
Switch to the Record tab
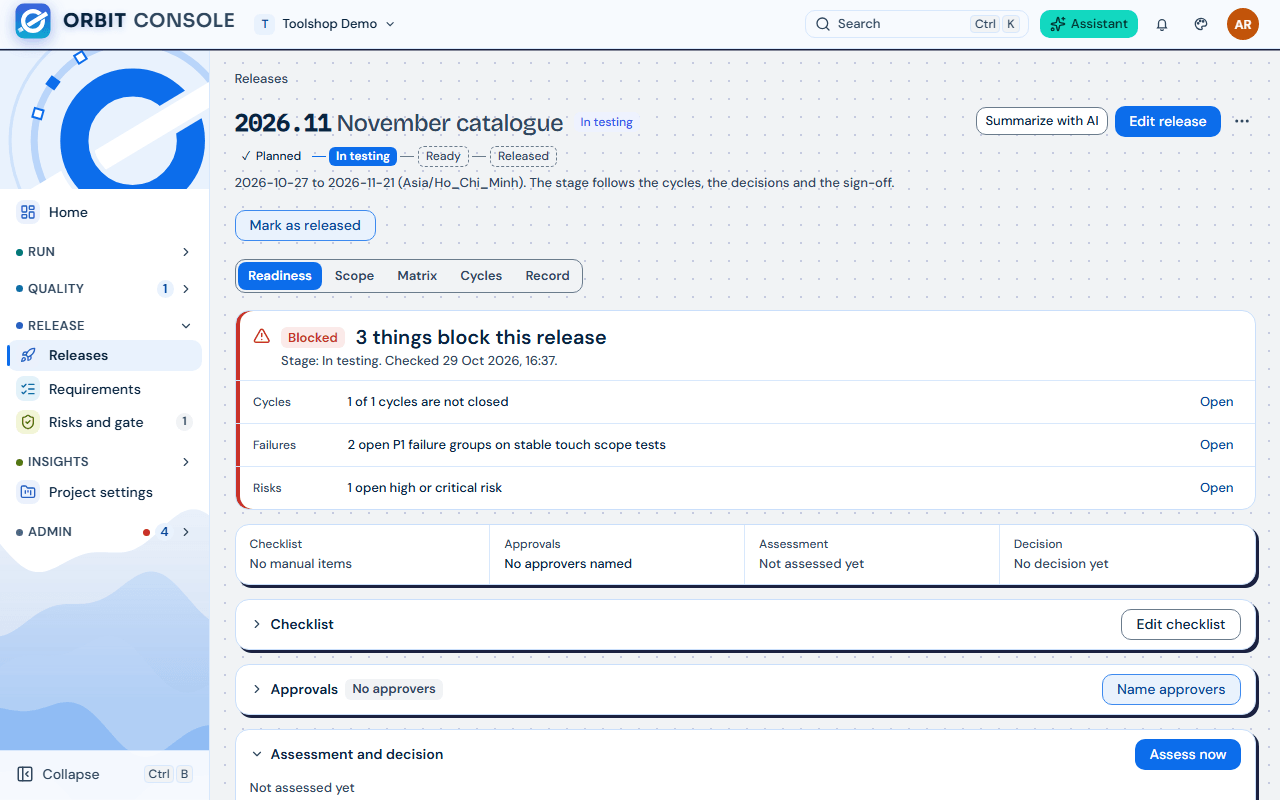tap(547, 276)
